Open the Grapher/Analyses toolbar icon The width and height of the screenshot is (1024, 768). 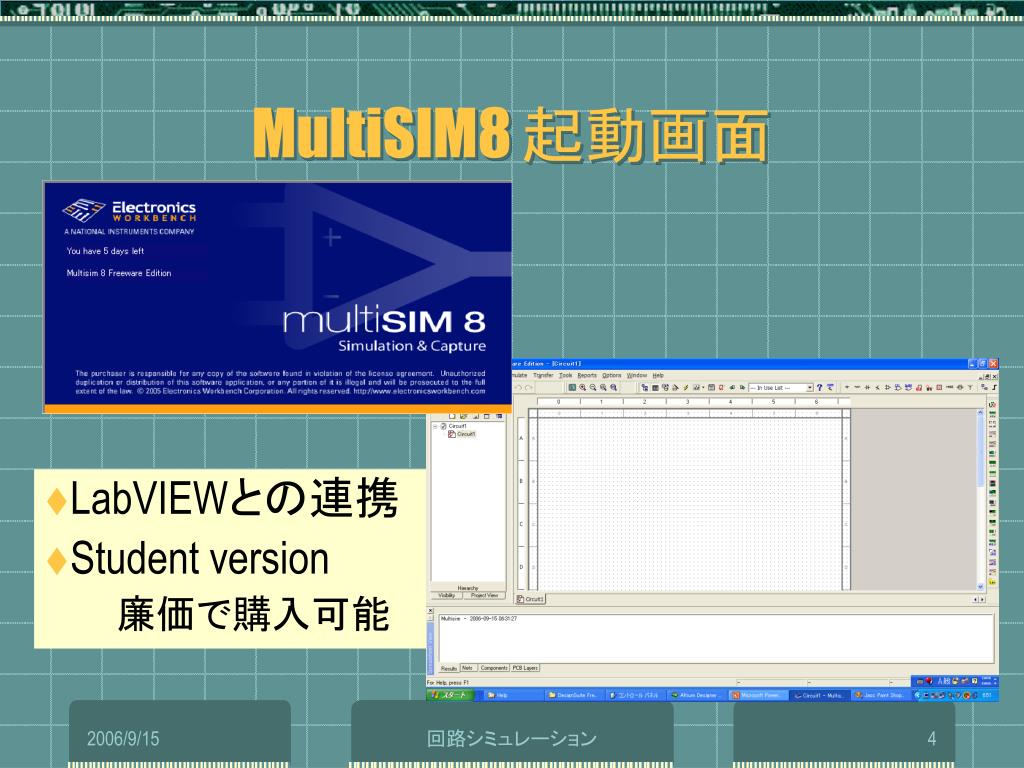696,387
